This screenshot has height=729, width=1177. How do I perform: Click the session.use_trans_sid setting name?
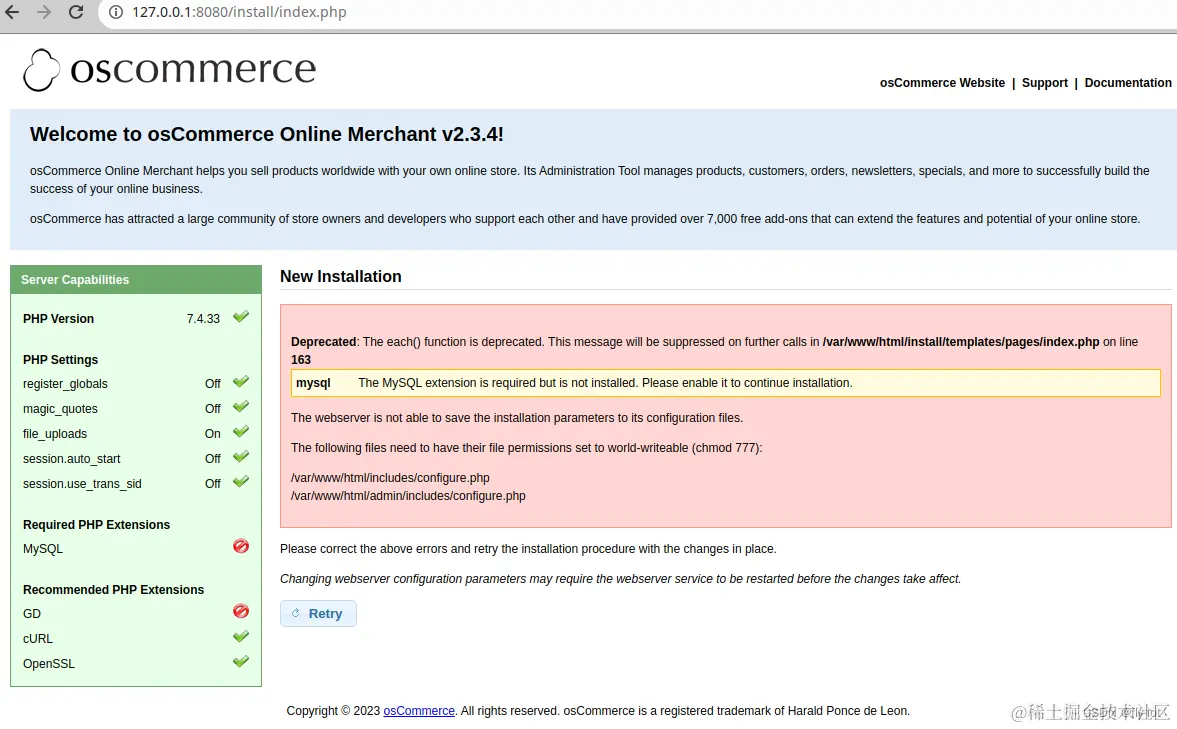[82, 484]
